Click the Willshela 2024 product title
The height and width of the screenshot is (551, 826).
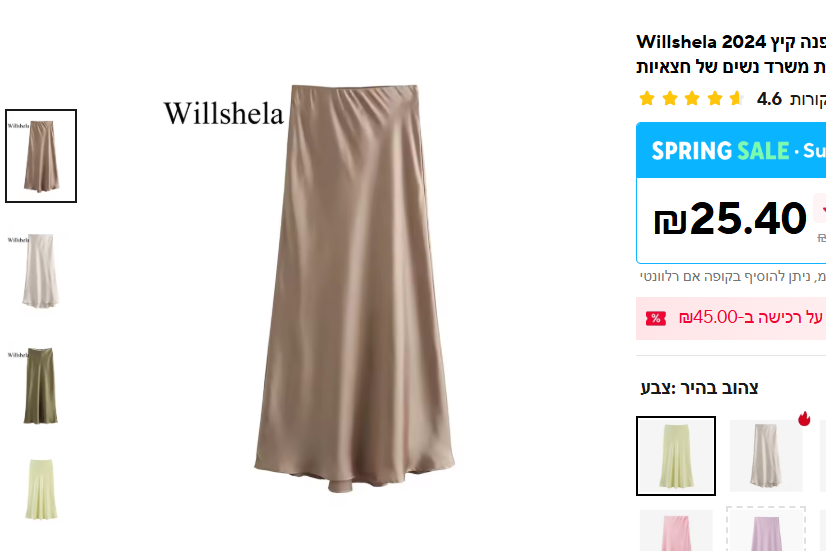tap(731, 54)
